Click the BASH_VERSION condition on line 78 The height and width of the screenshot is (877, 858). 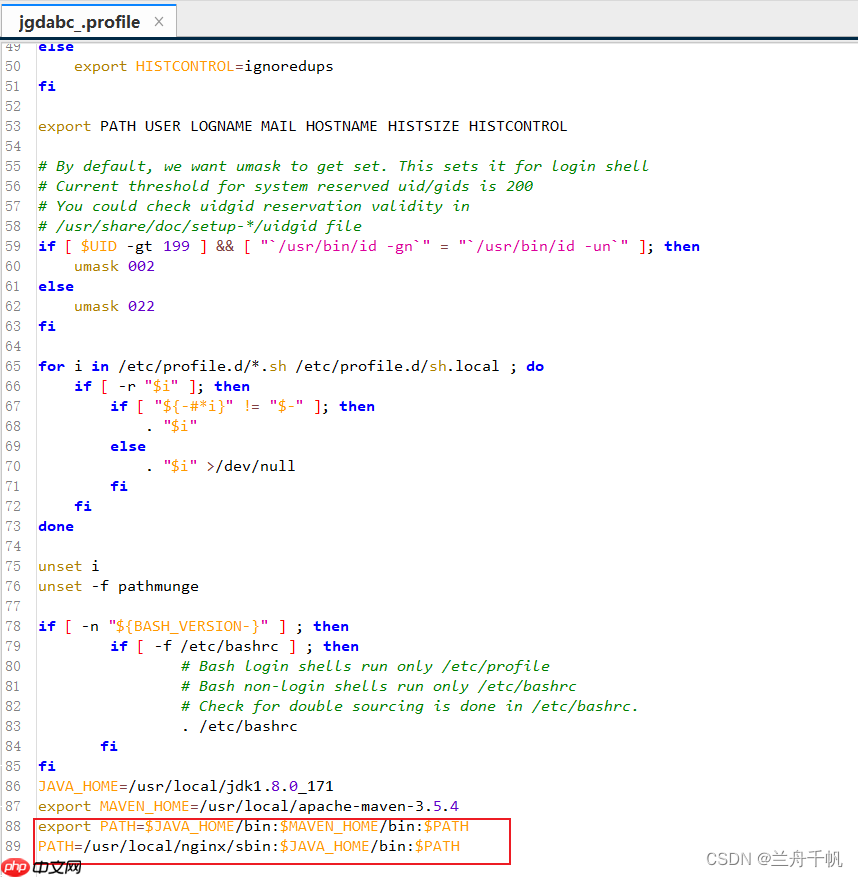click(x=170, y=626)
